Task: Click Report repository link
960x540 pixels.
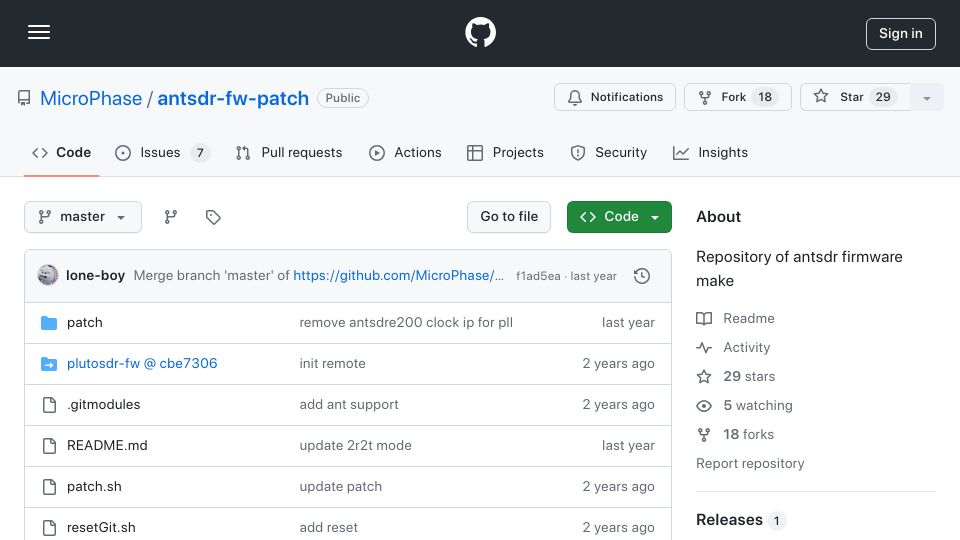Action: click(750, 463)
